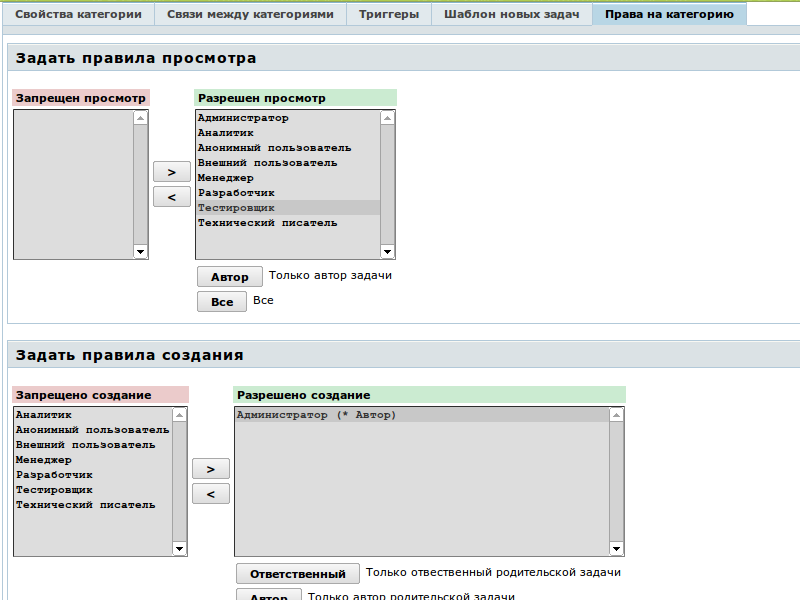800x600 pixels.
Task: Click scroll up arrow of Разрешено создание list
Action: click(617, 414)
